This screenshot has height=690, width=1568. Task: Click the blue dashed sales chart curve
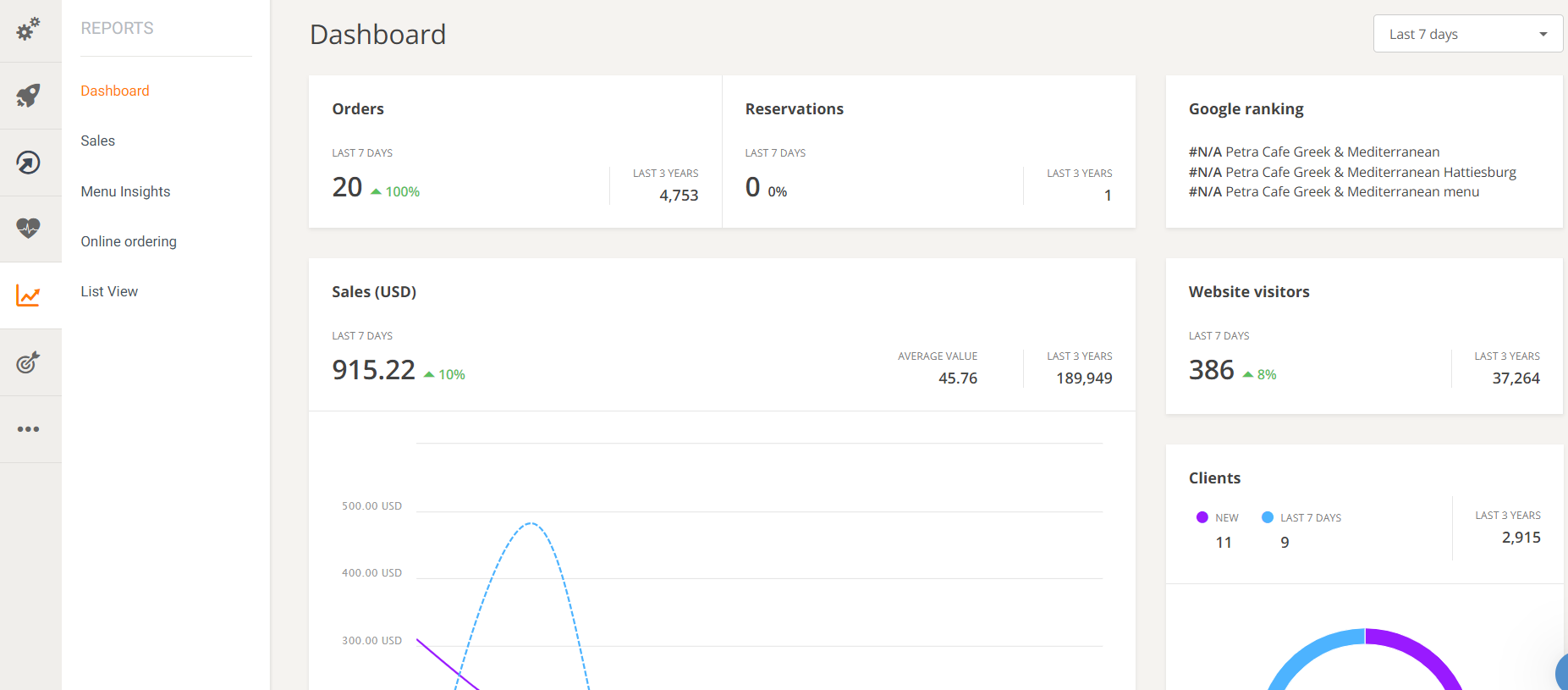pyautogui.click(x=531, y=524)
